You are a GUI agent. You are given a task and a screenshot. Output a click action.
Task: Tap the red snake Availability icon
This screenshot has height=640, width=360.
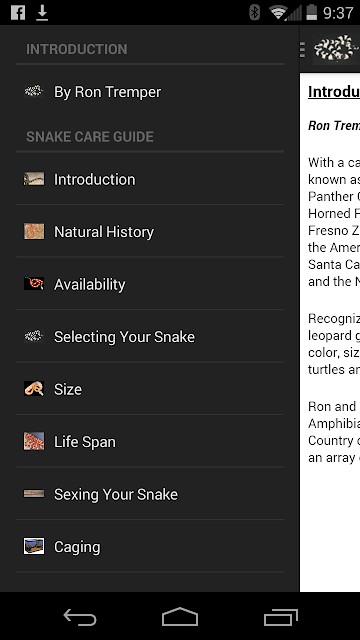pos(34,284)
